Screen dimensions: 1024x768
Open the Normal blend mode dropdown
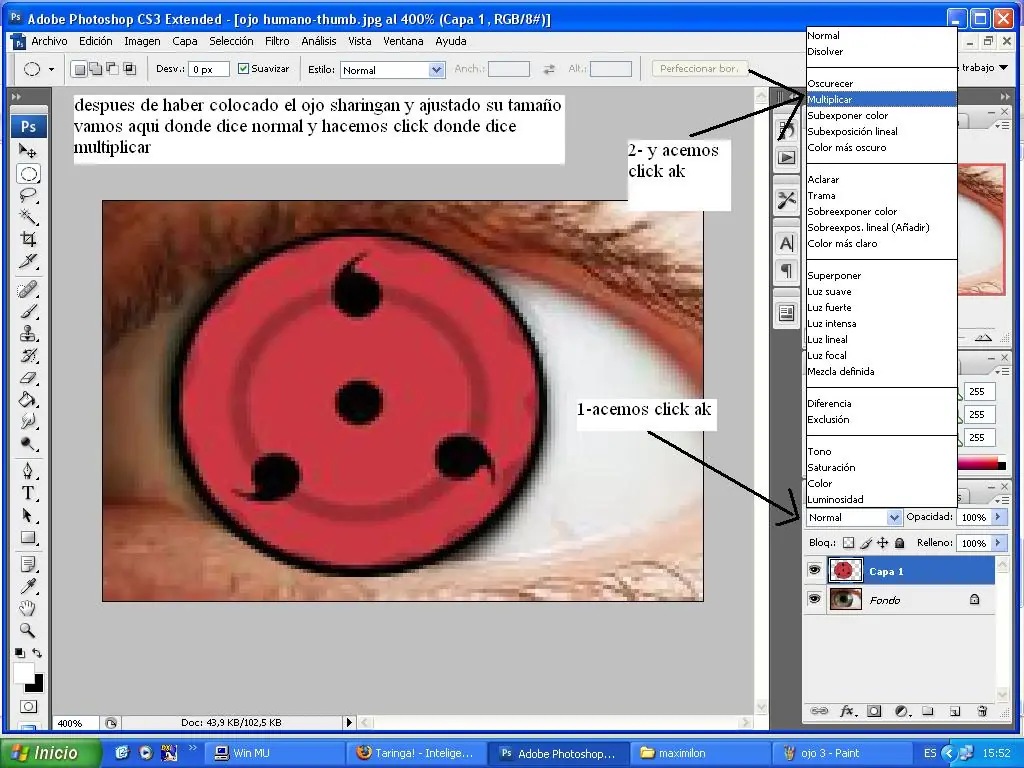coord(854,517)
